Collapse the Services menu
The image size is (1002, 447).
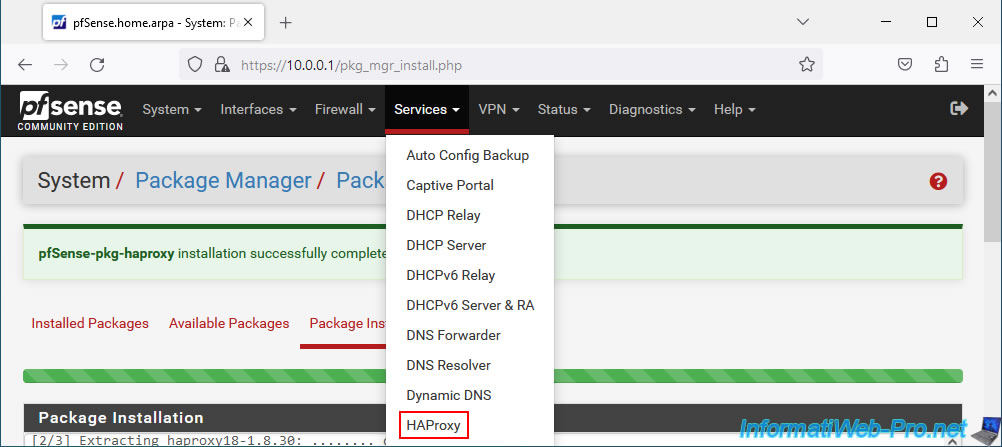(427, 109)
